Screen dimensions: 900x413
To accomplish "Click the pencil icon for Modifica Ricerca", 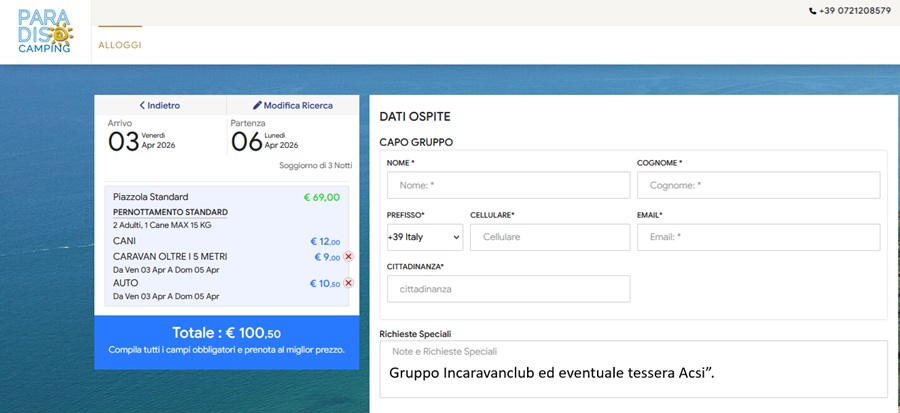I will coord(257,105).
